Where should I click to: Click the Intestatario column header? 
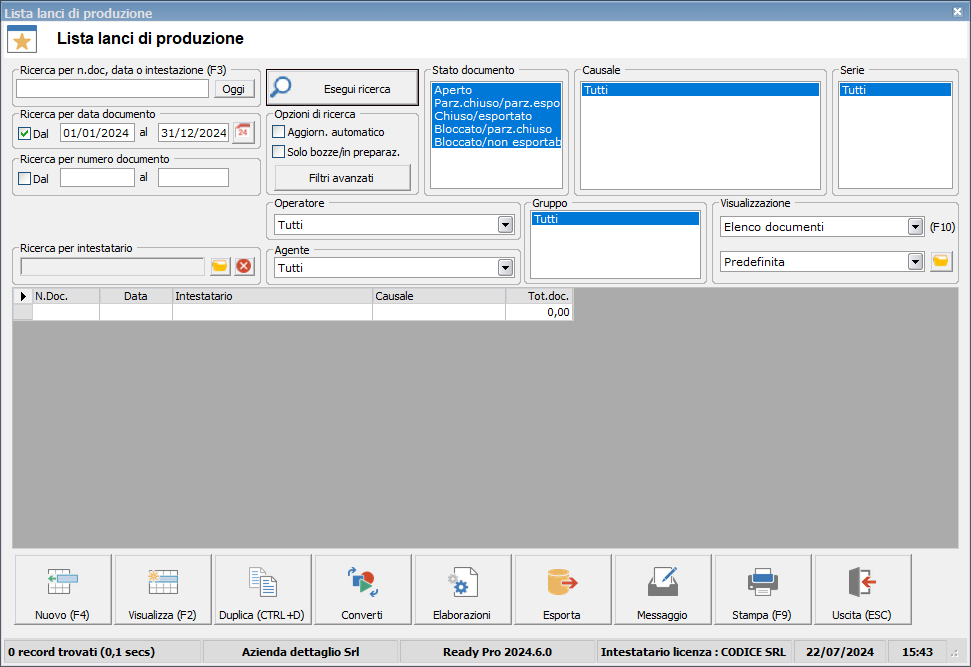(272, 296)
